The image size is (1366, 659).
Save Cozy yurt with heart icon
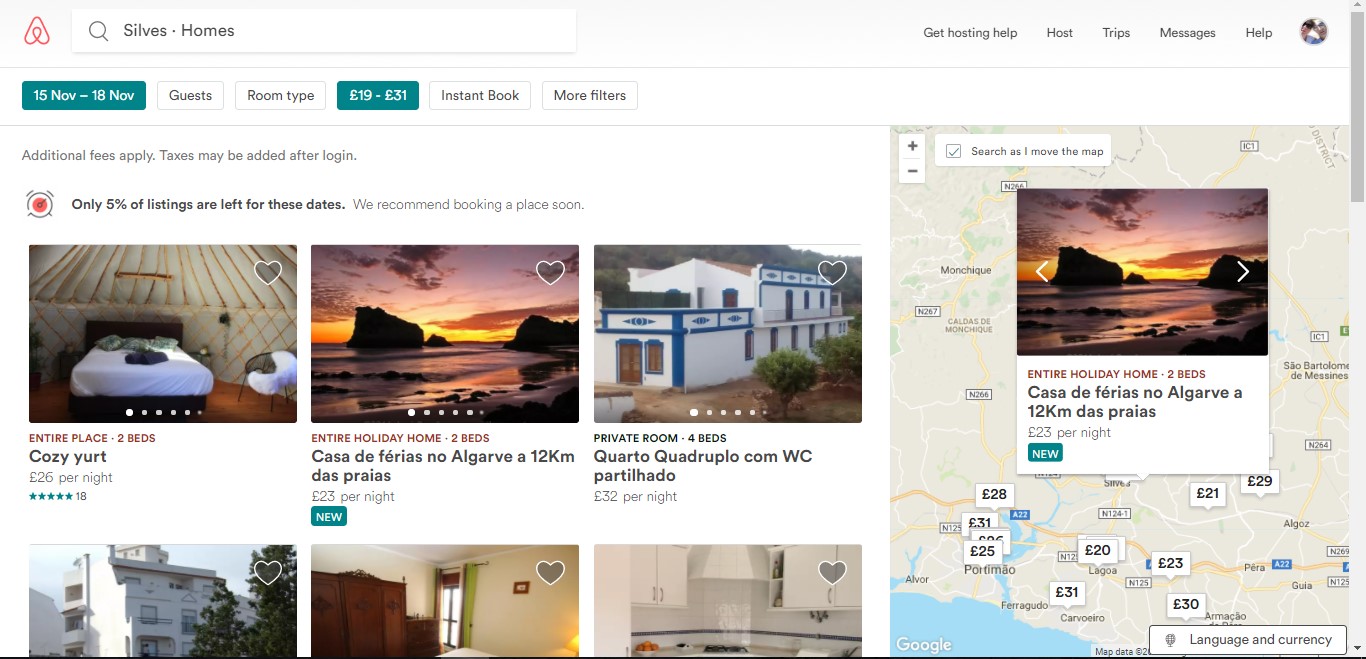(x=267, y=272)
